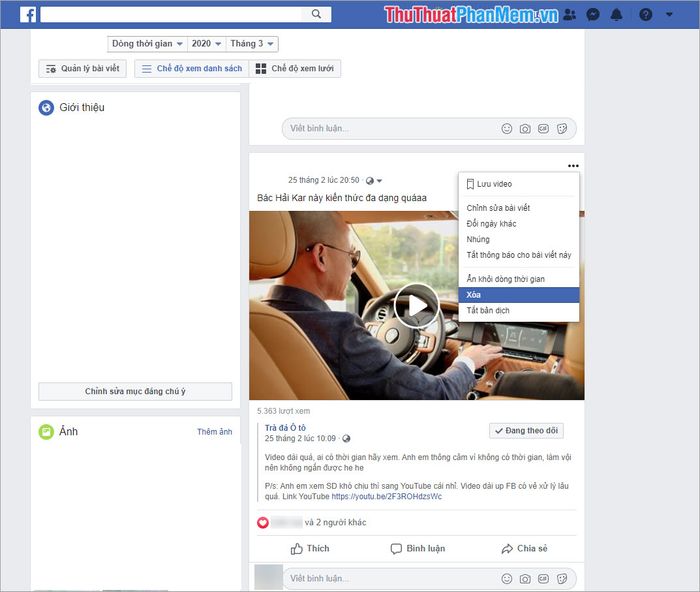Click và 2 người khác reactions text
The height and width of the screenshot is (592, 700).
tap(335, 522)
